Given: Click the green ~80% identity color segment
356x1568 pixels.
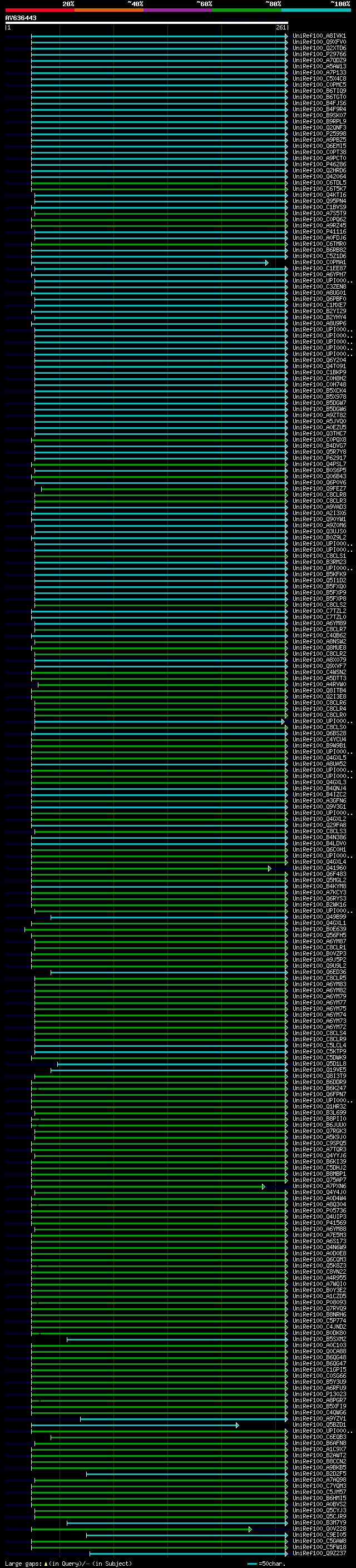Looking at the screenshot, I should coord(247,10).
